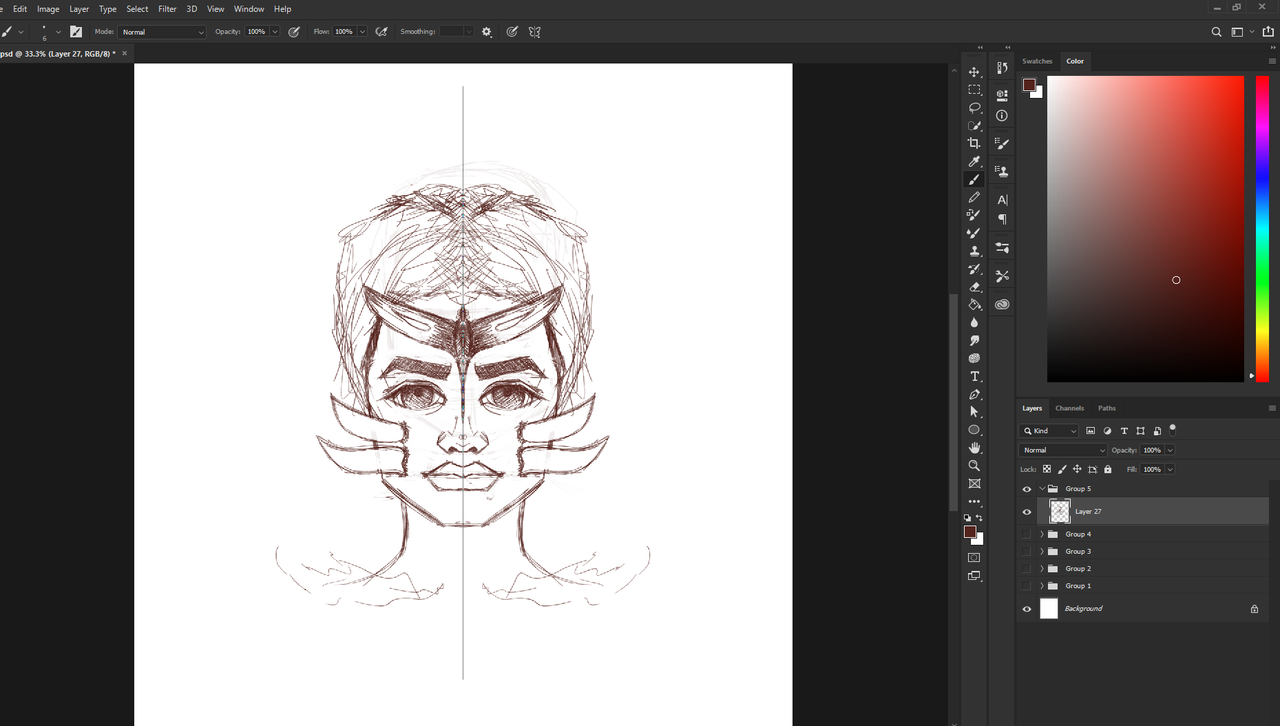
Task: Select the Clone Stamp tool
Action: point(974,251)
